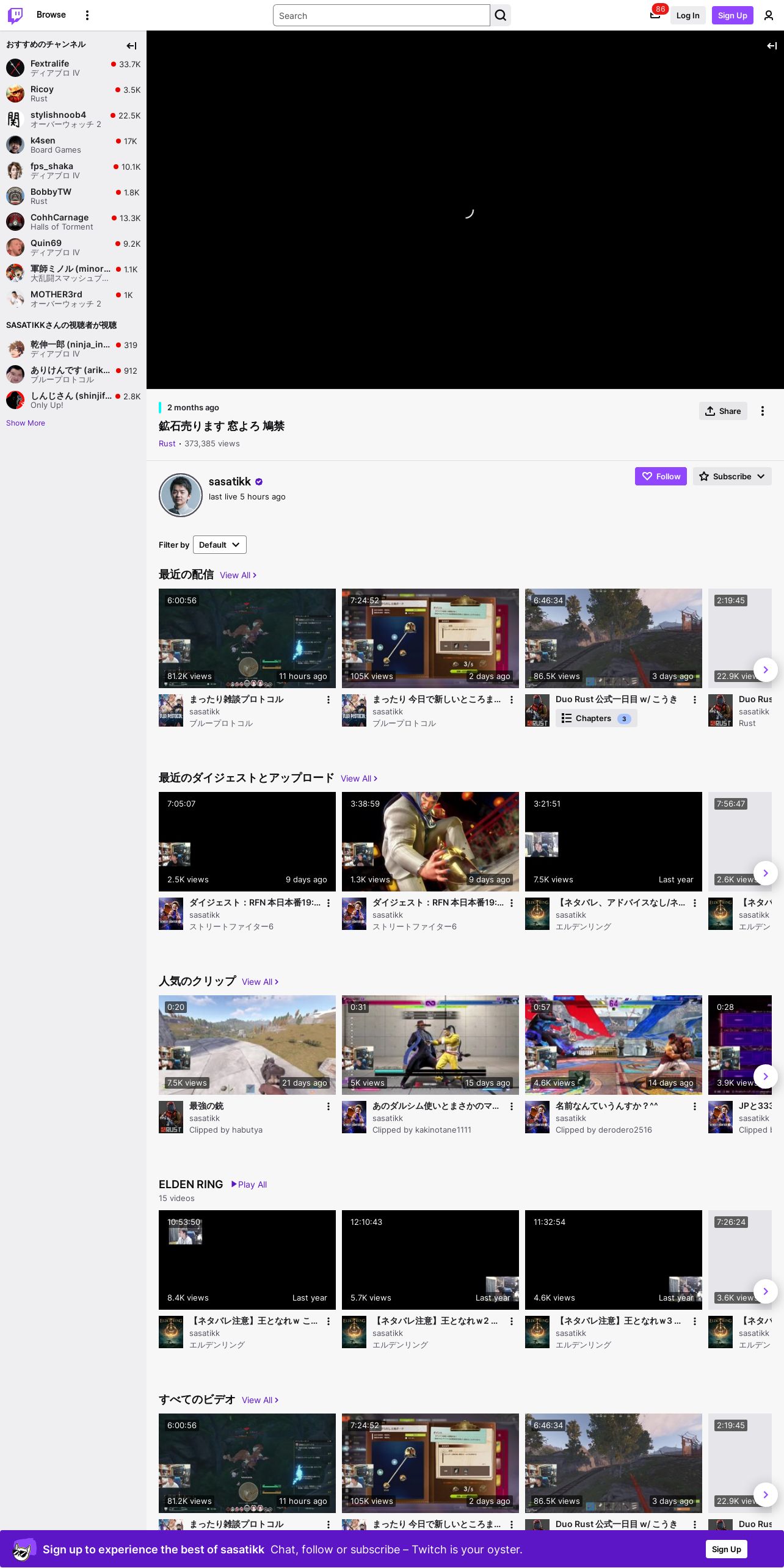The image size is (784, 1568).
Task: Click the top Sign Up button
Action: pos(732,15)
